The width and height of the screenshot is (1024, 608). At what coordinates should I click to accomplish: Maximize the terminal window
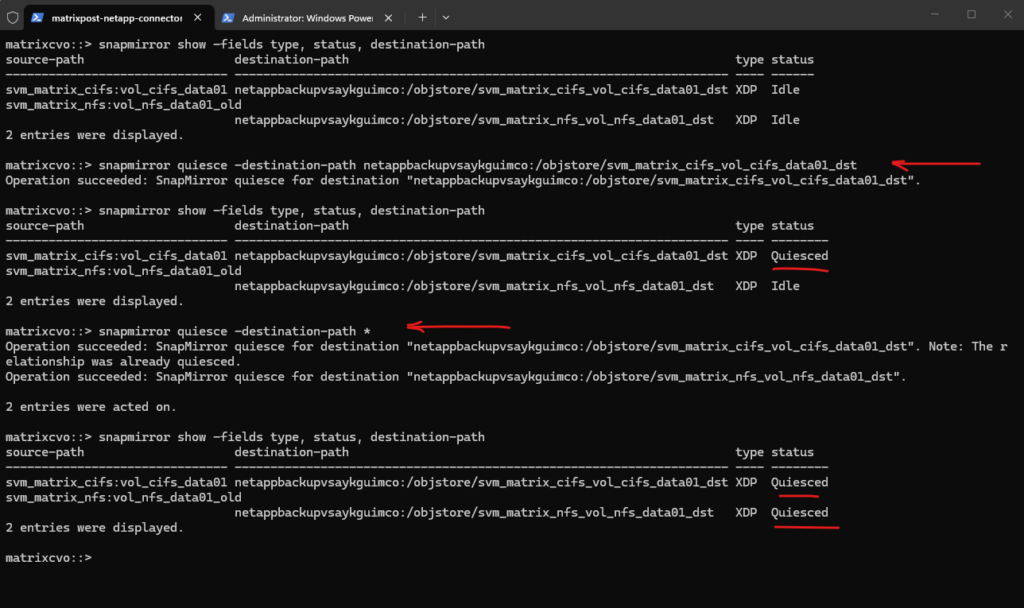click(x=970, y=15)
